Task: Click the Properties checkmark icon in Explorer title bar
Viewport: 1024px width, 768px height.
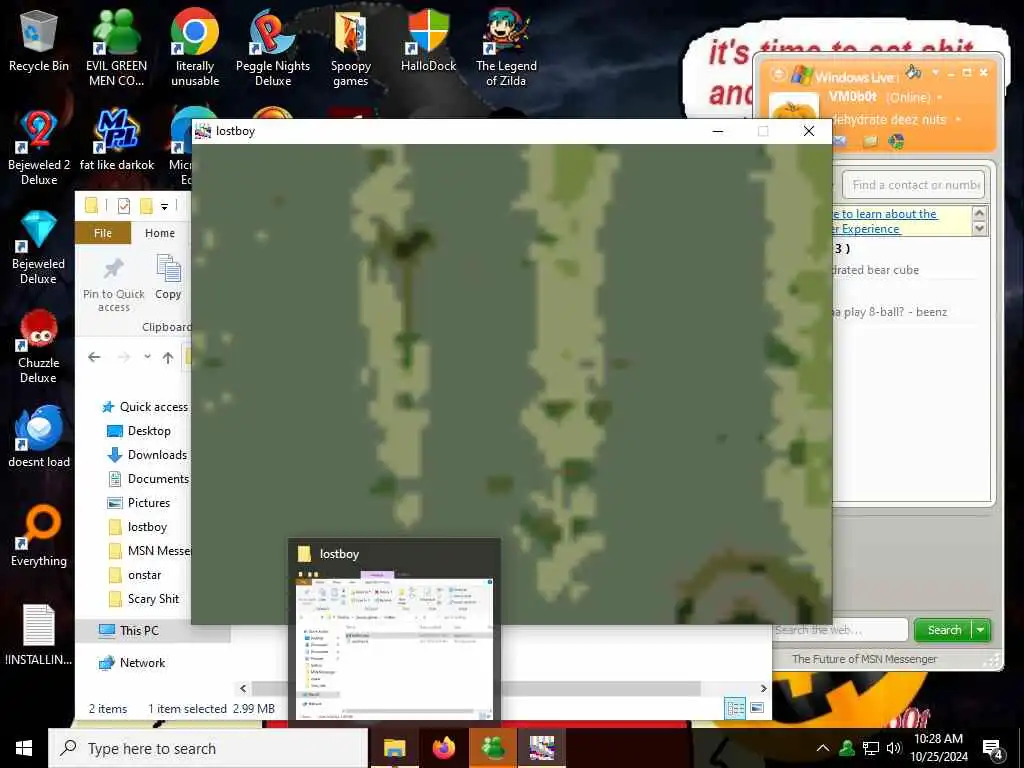Action: point(123,206)
